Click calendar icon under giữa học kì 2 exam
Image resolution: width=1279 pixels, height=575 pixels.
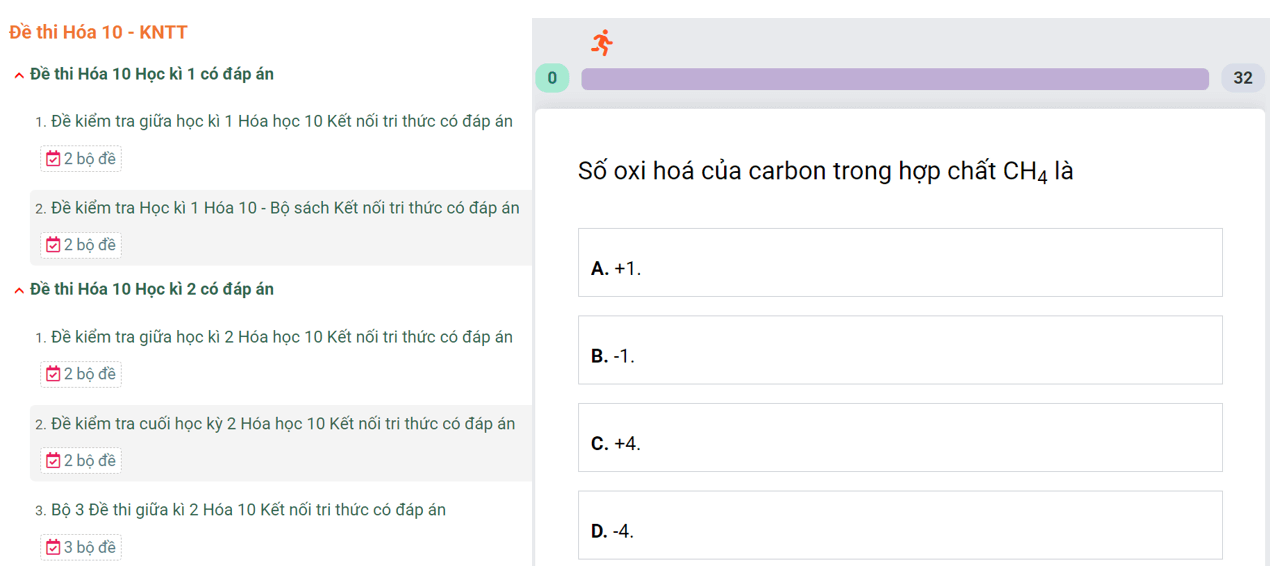pyautogui.click(x=53, y=374)
